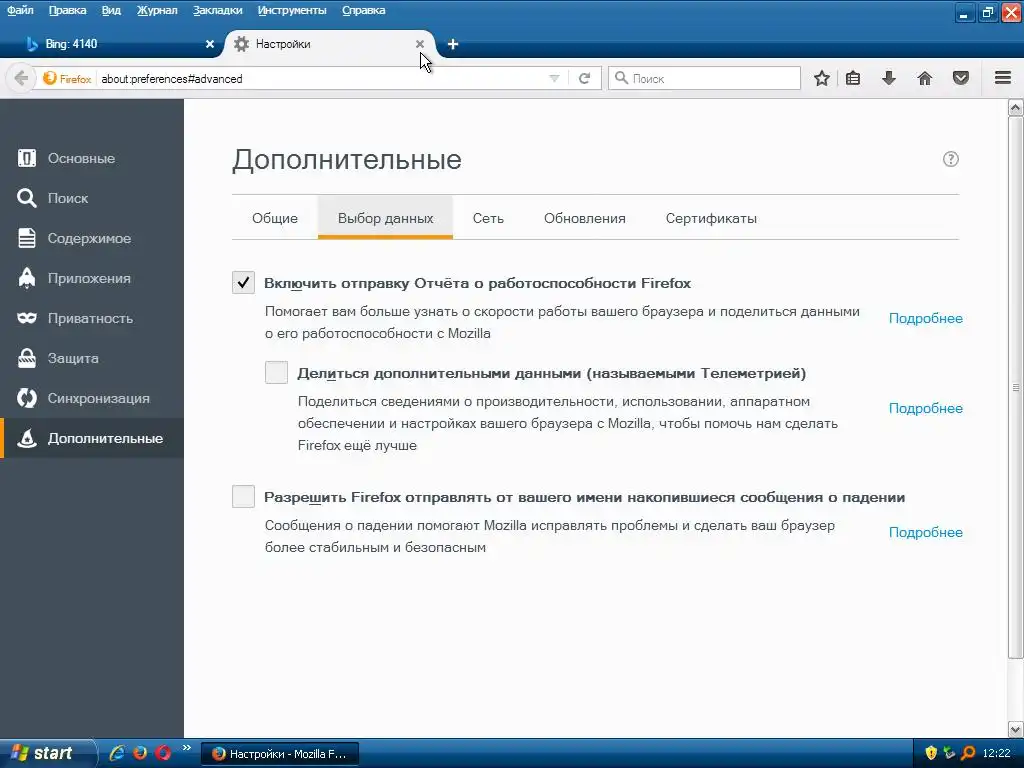Switch to the Общие tab

click(x=275, y=218)
